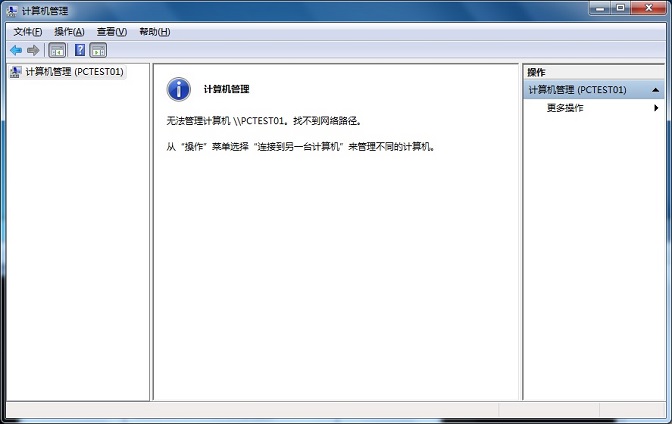This screenshot has height=424, width=672.
Task: Click the 计算机管理 heading in center pane
Action: tap(226, 89)
